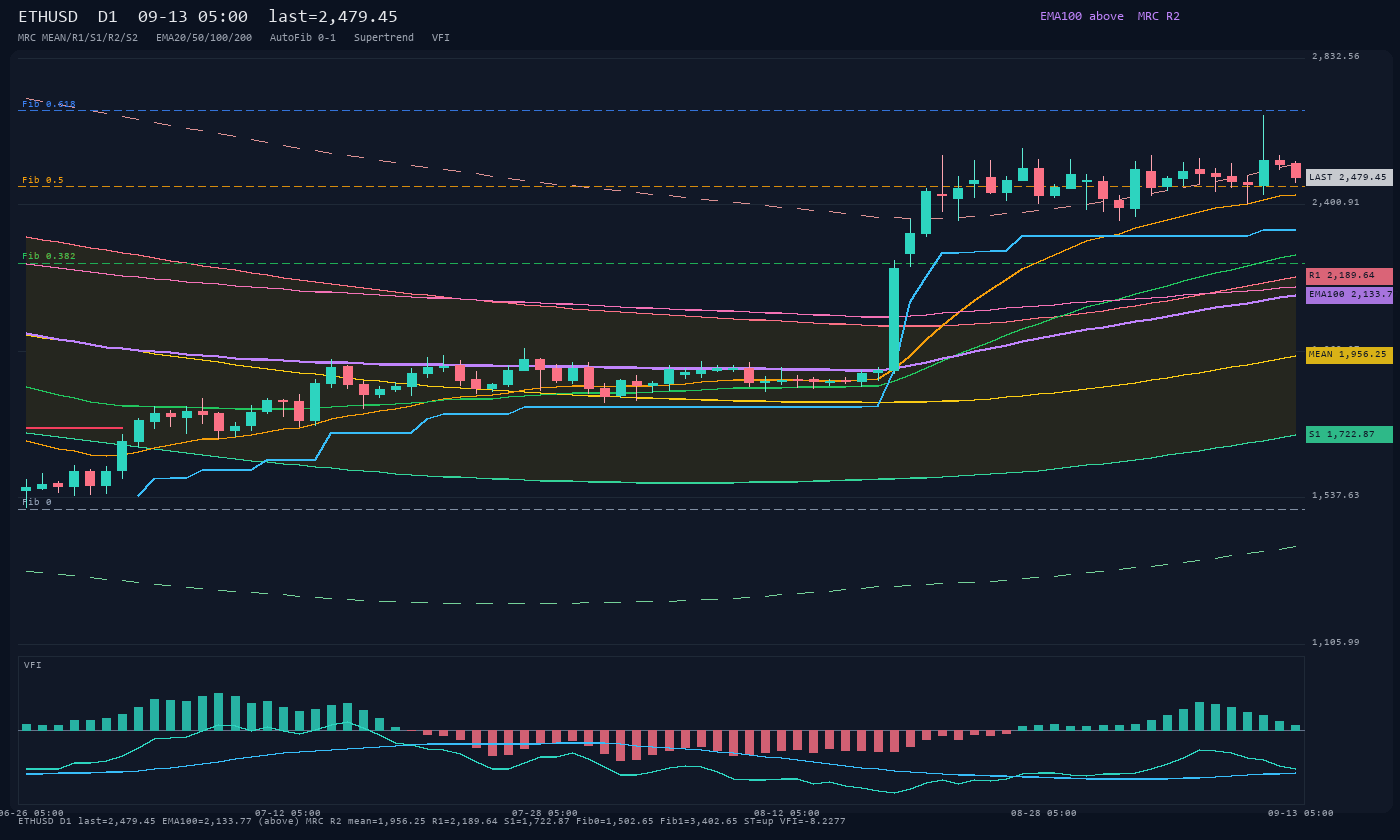Image resolution: width=1400 pixels, height=840 pixels.
Task: Click the last=2,479.45 header value
Action: tap(333, 17)
